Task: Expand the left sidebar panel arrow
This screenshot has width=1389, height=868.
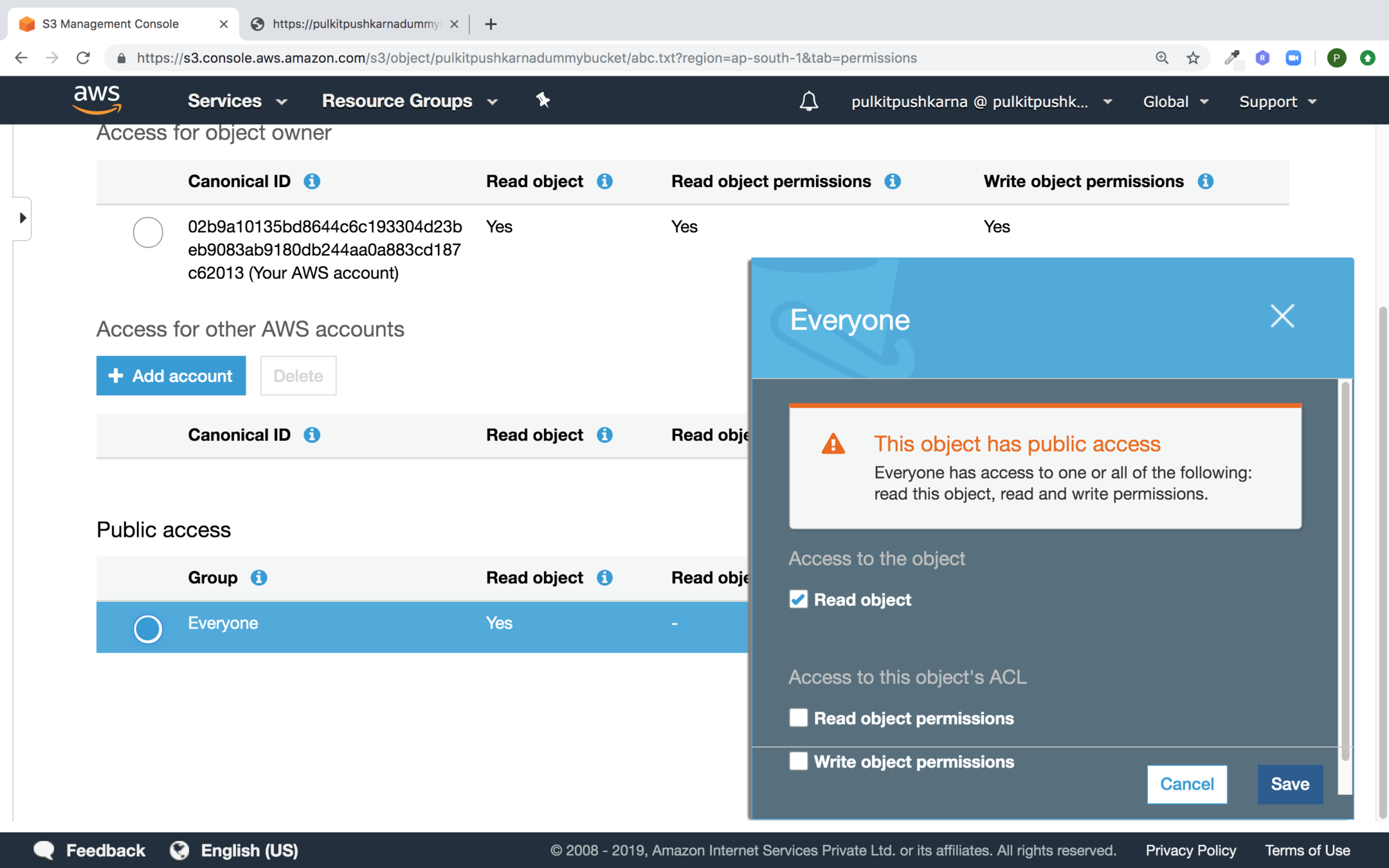Action: 23,218
